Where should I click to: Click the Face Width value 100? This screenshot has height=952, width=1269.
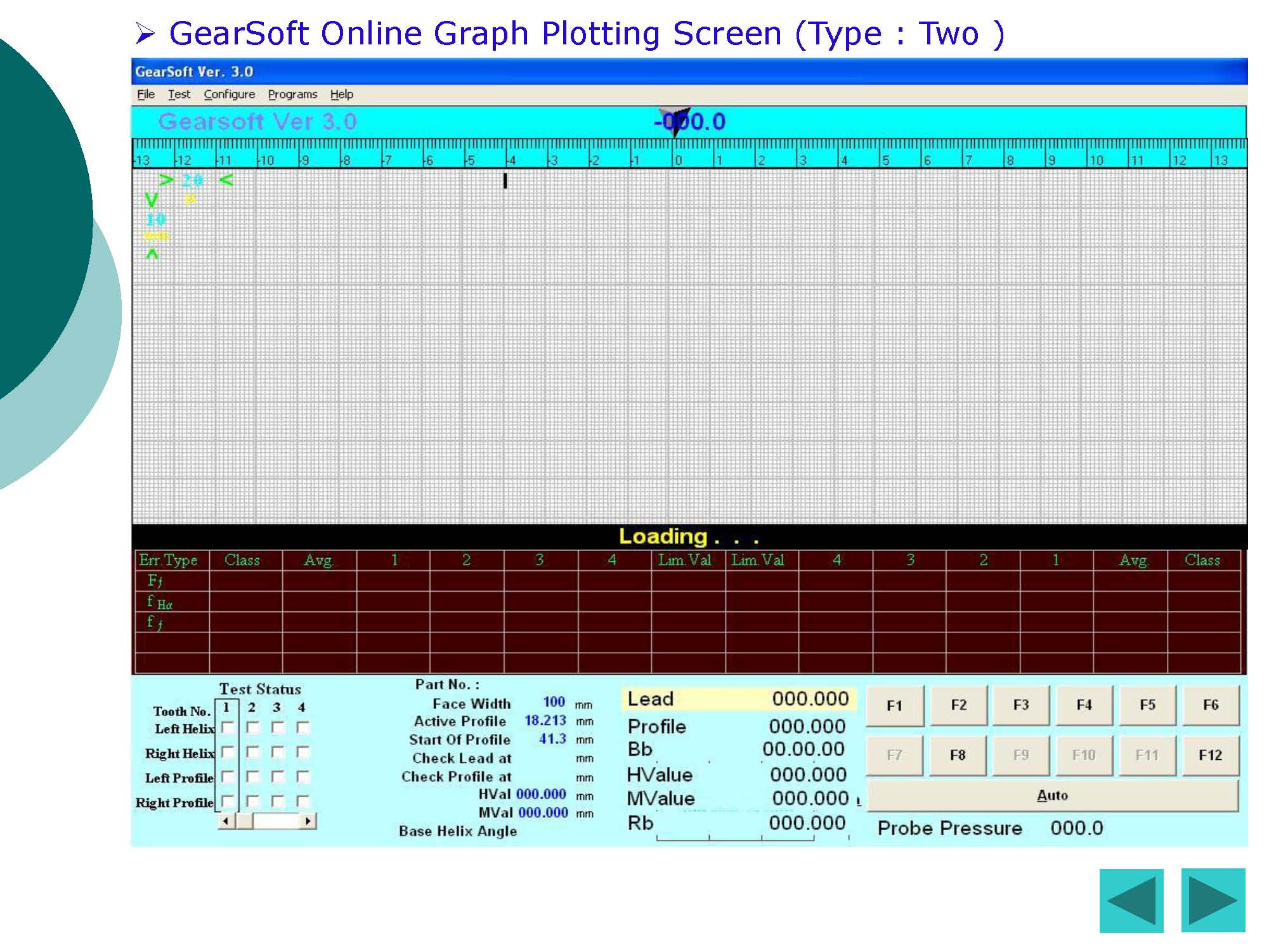(x=554, y=702)
